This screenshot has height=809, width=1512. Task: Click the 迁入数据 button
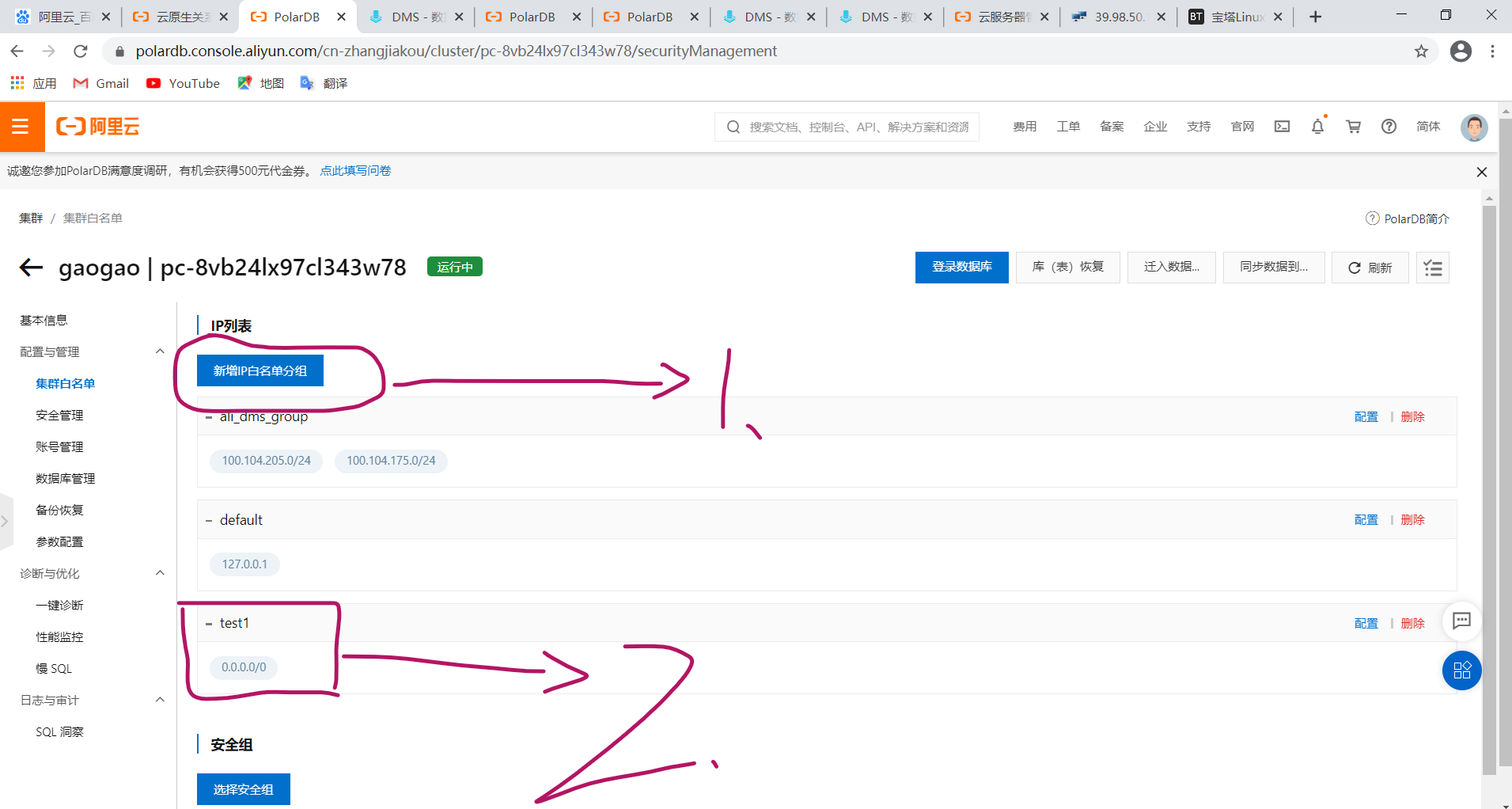1171,267
